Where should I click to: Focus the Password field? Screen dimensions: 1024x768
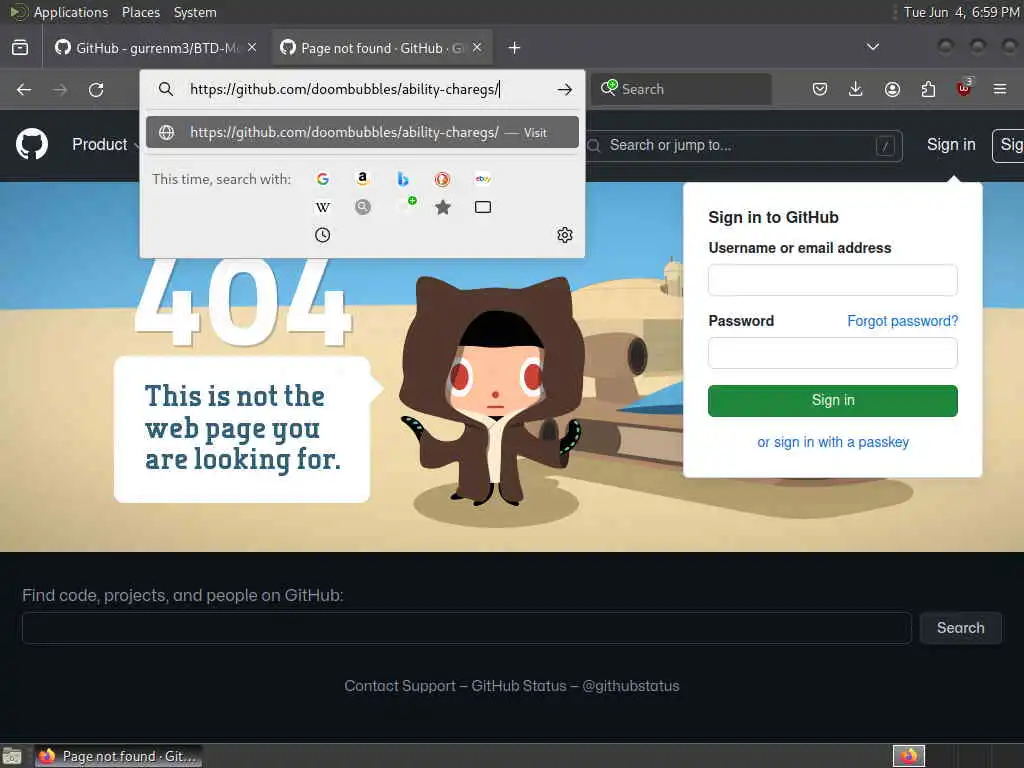833,353
